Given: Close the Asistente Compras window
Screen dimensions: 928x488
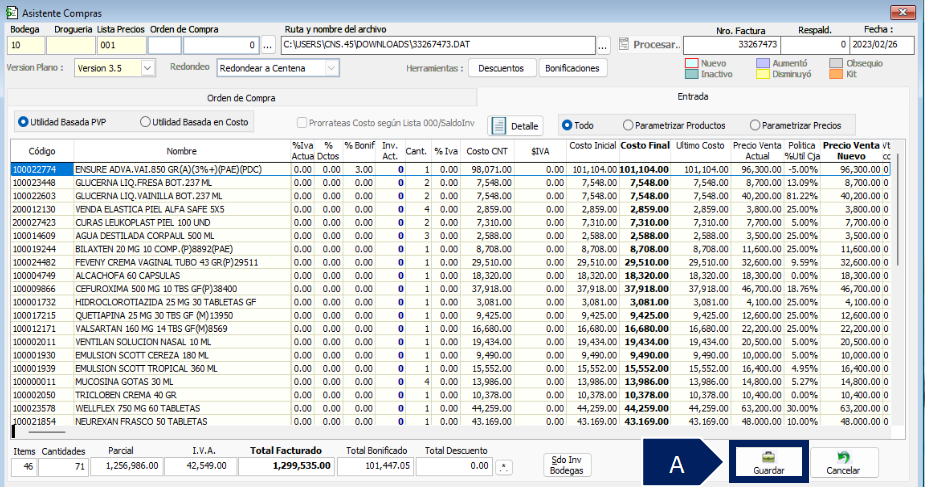Looking at the screenshot, I should 903,12.
